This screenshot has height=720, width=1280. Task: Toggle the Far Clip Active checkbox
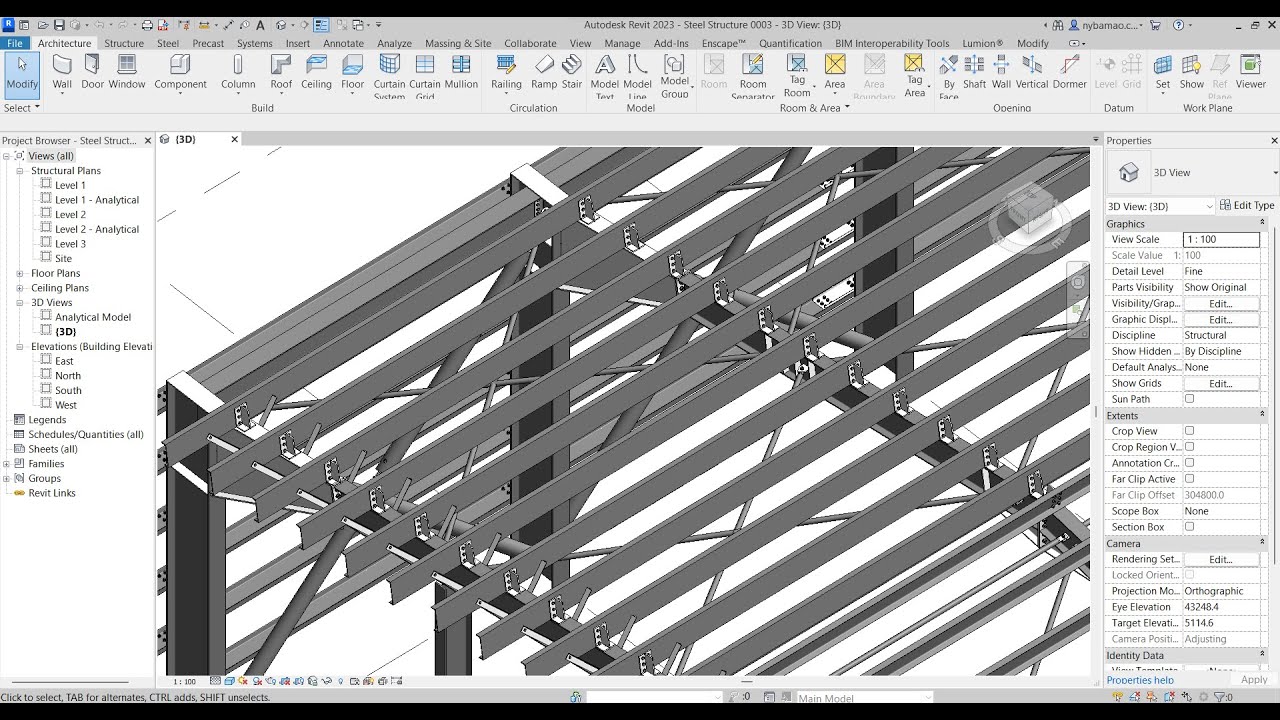pyautogui.click(x=1189, y=479)
